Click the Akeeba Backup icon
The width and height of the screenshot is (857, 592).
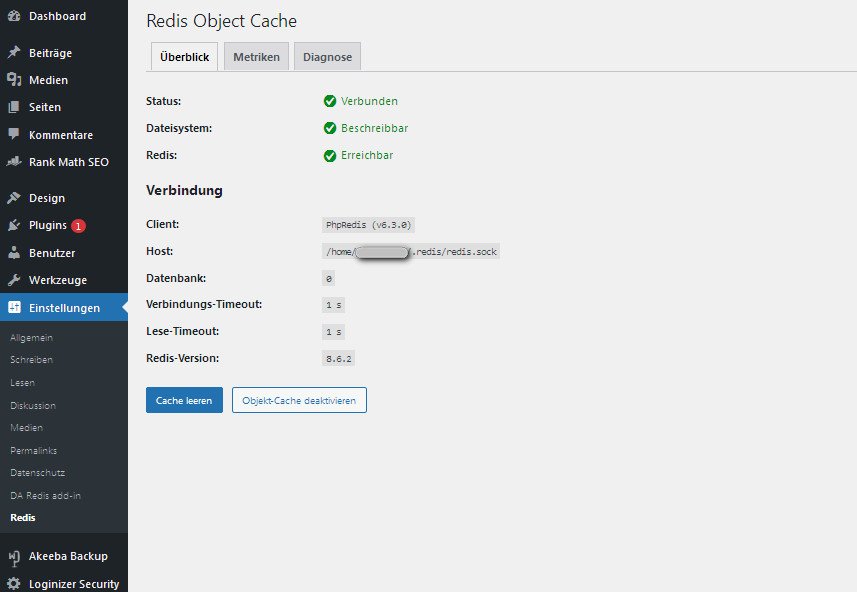tap(14, 556)
